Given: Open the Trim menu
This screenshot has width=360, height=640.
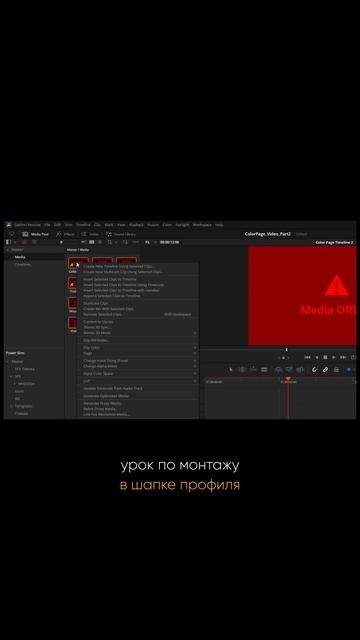Looking at the screenshot, I should tap(68, 225).
